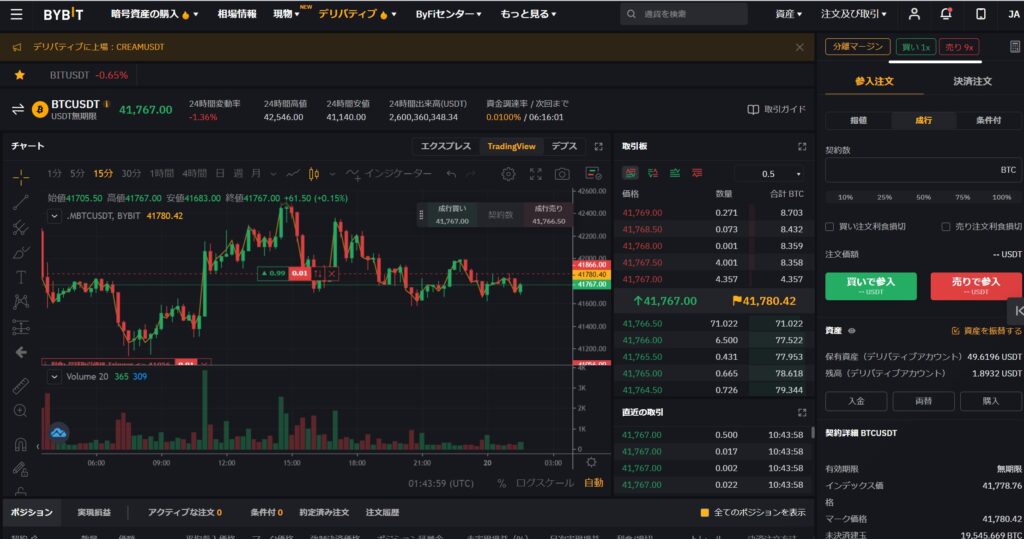
Task: Toggle show all positions checkbox
Action: [x=705, y=513]
